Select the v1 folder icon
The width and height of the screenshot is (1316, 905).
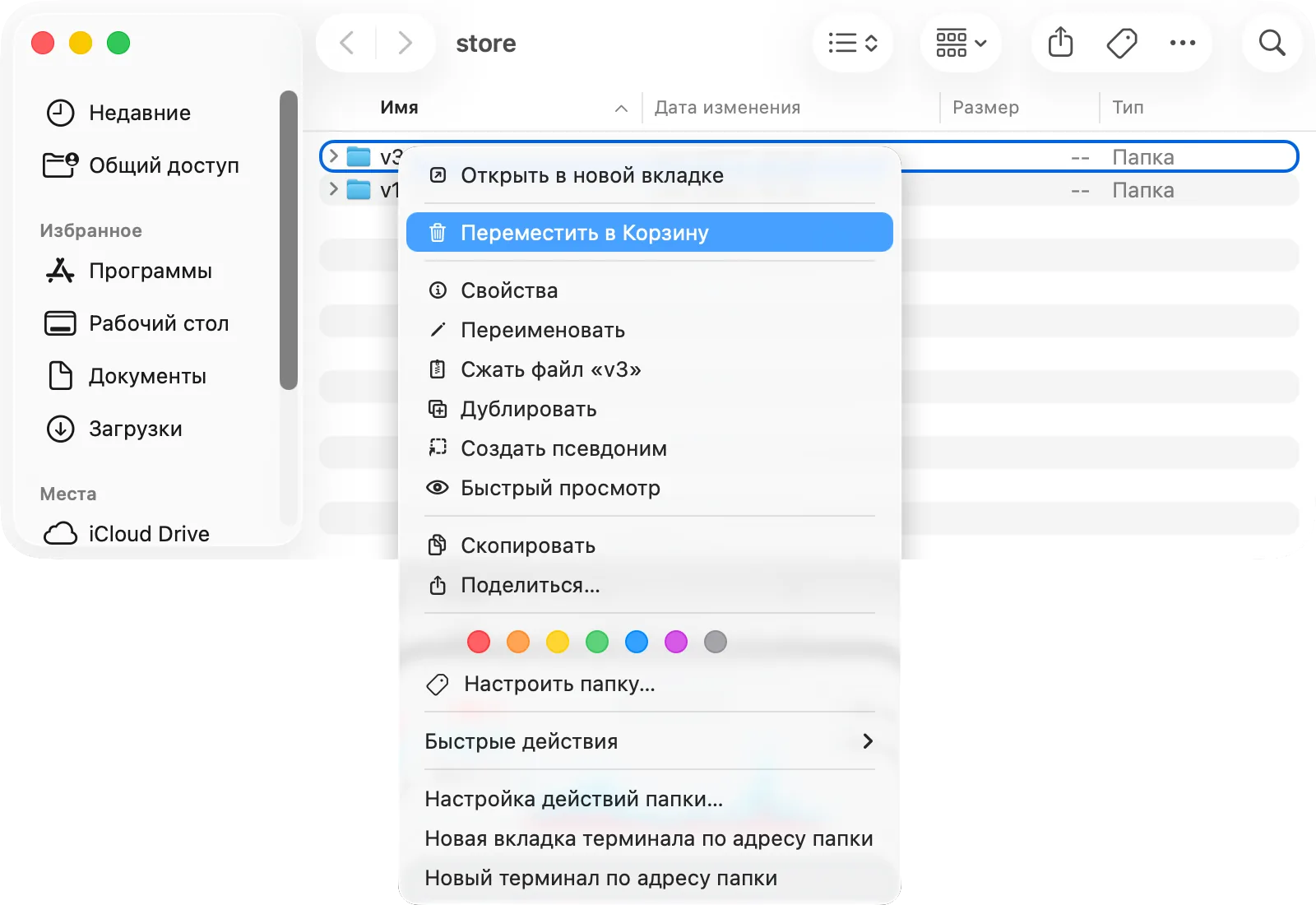click(359, 190)
